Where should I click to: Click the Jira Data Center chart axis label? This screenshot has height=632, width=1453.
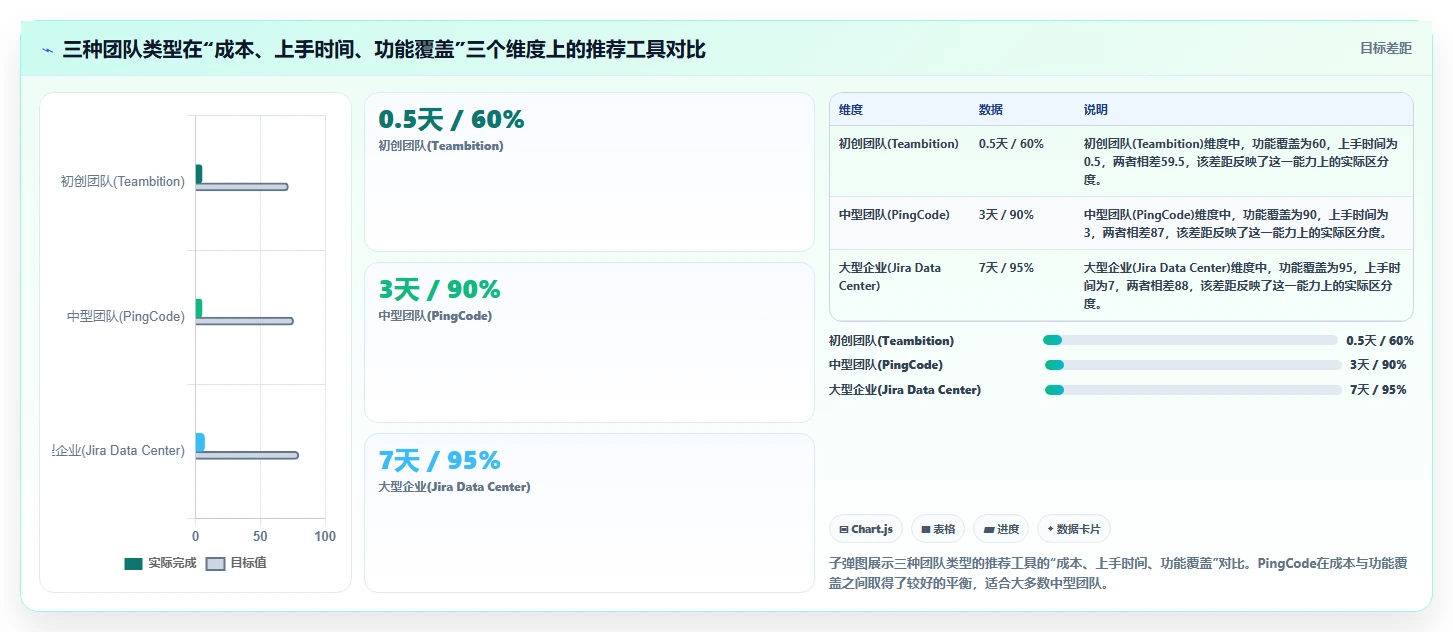(x=119, y=450)
